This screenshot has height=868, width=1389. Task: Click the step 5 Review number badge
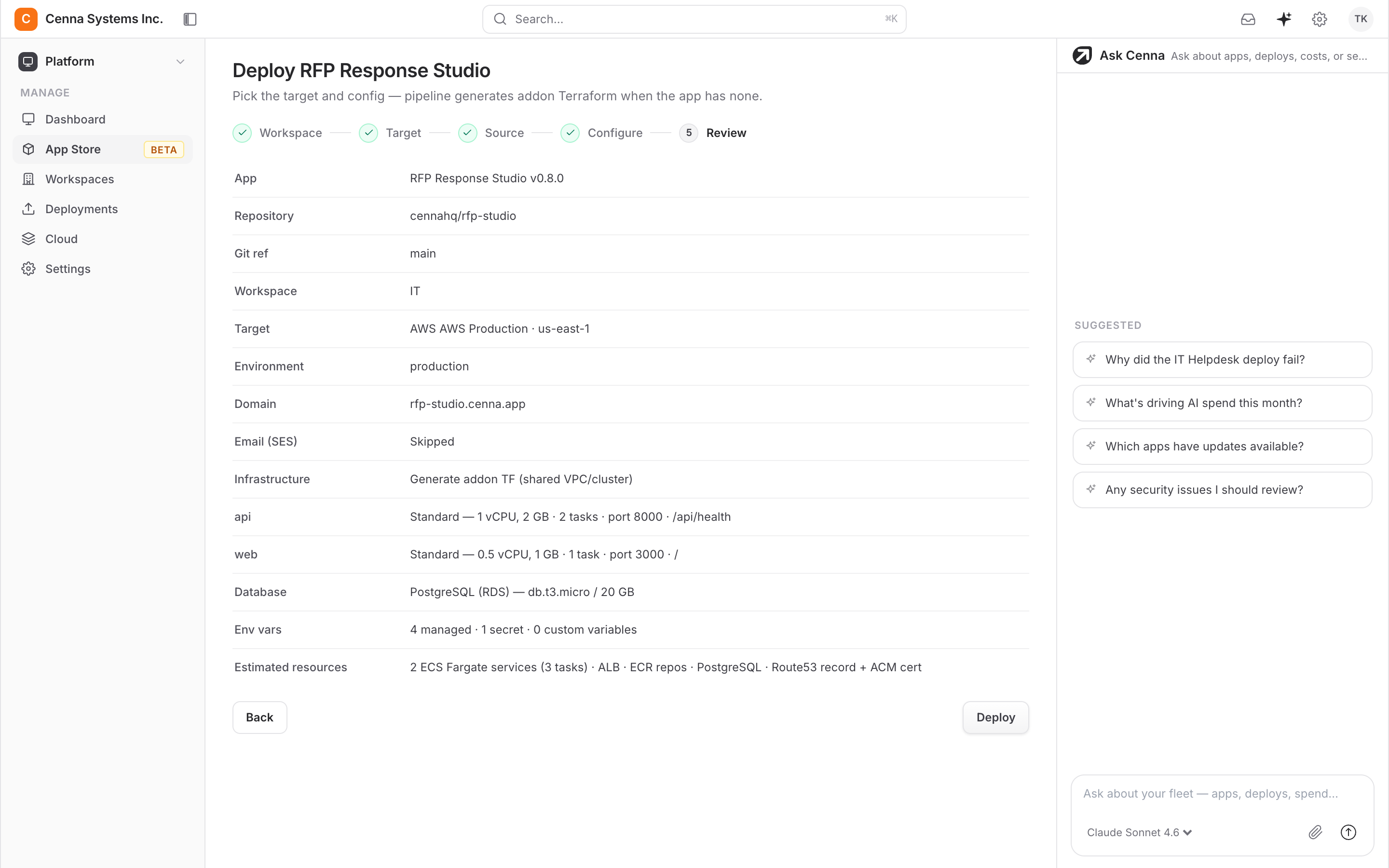pyautogui.click(x=689, y=133)
